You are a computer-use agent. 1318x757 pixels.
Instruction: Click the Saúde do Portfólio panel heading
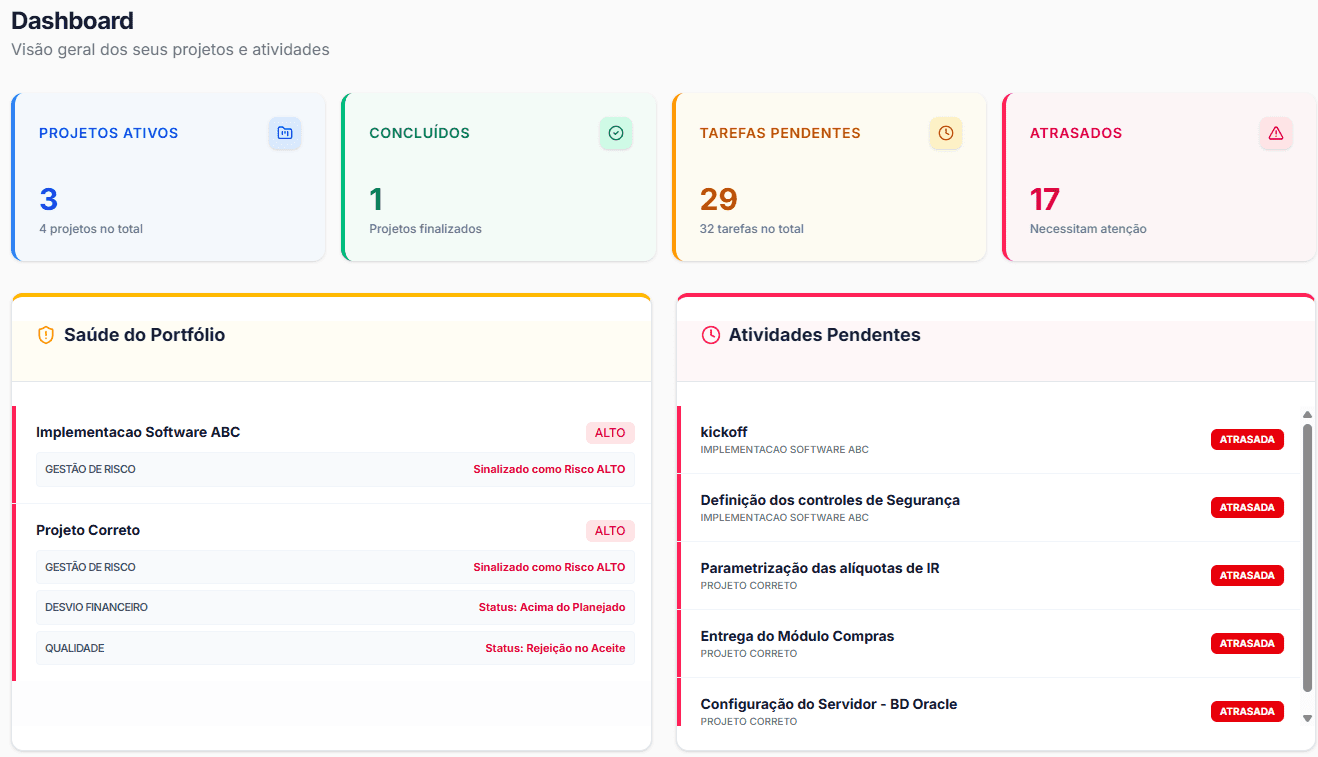click(x=144, y=335)
